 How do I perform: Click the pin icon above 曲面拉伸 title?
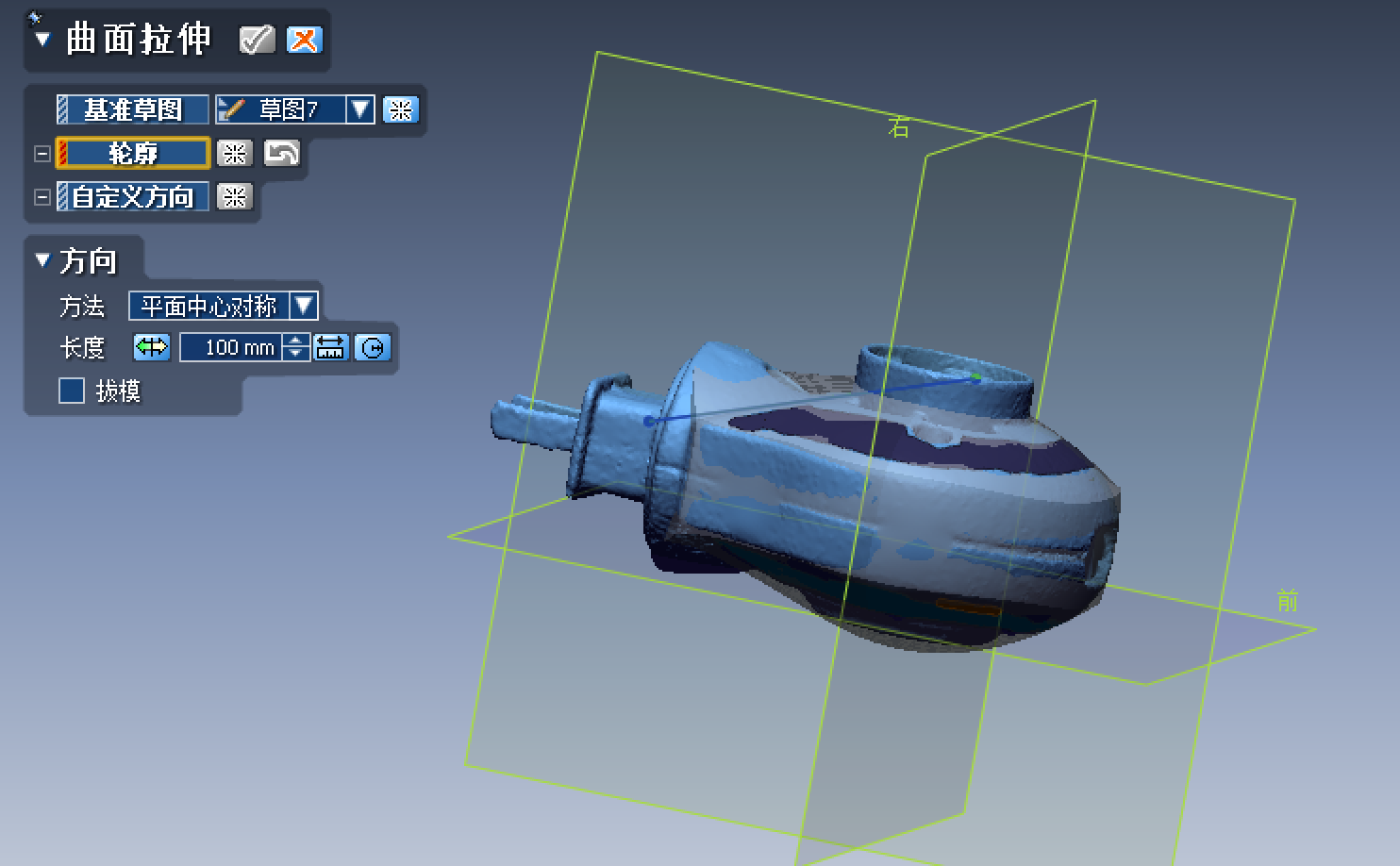(x=35, y=17)
